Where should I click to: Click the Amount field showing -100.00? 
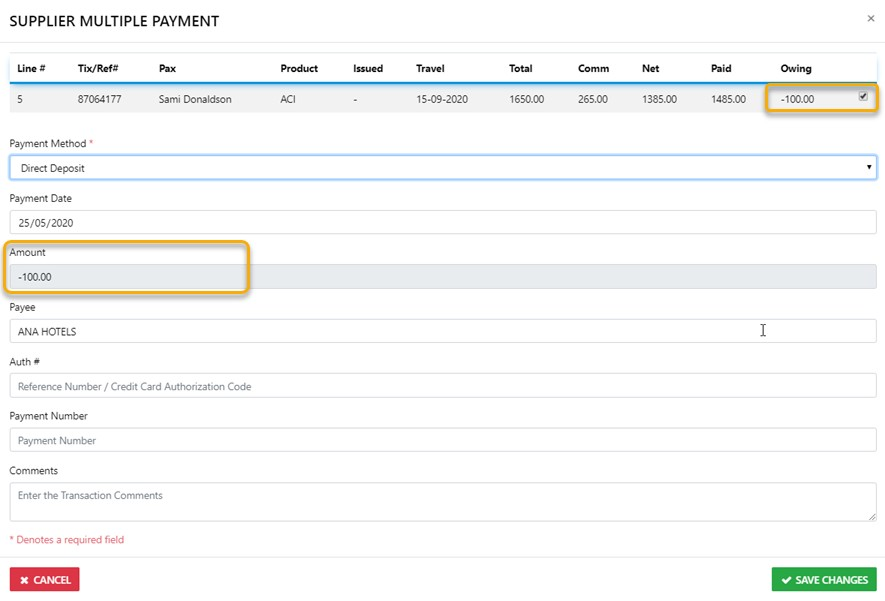[x=442, y=277]
